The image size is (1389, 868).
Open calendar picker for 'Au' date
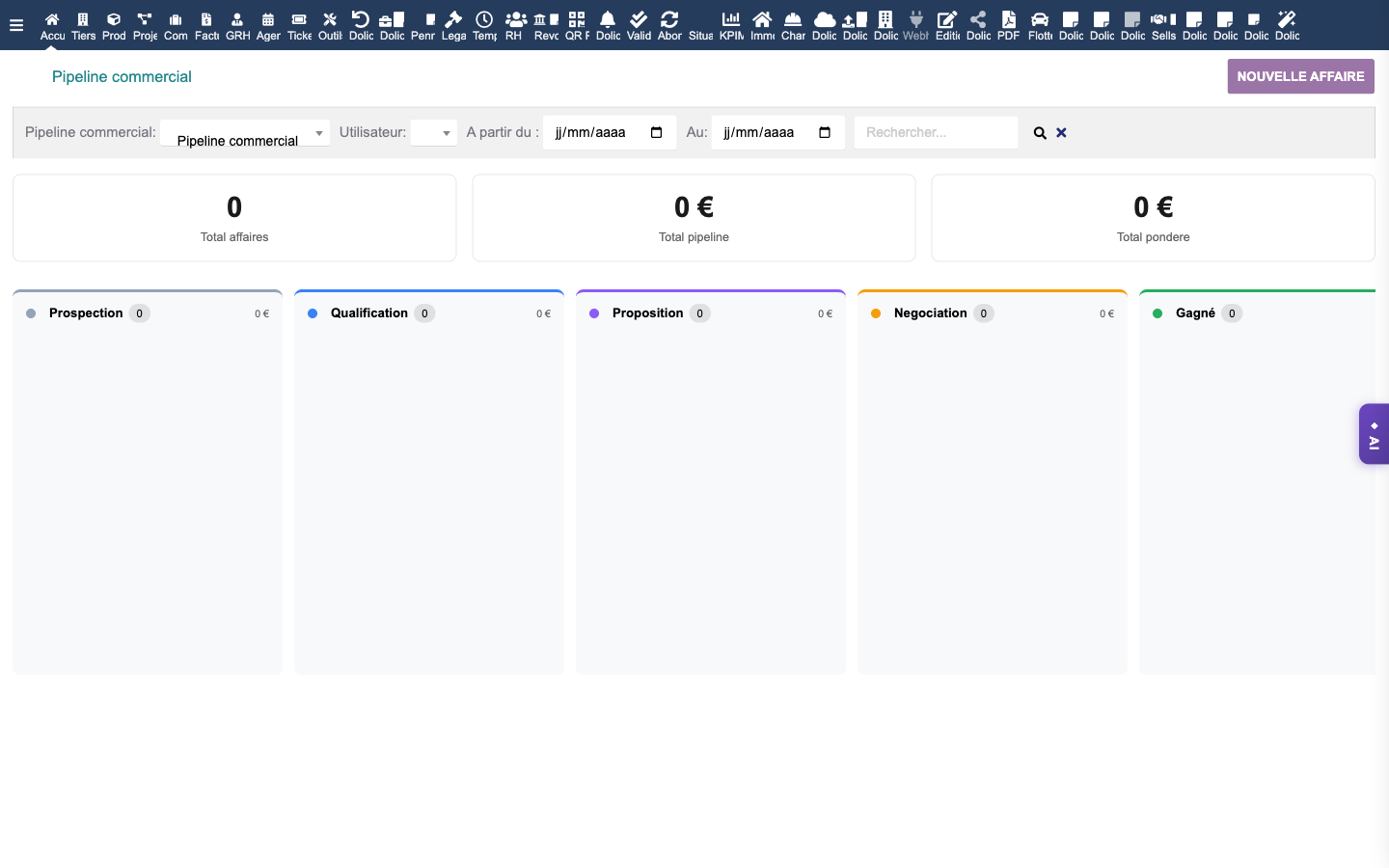(825, 133)
